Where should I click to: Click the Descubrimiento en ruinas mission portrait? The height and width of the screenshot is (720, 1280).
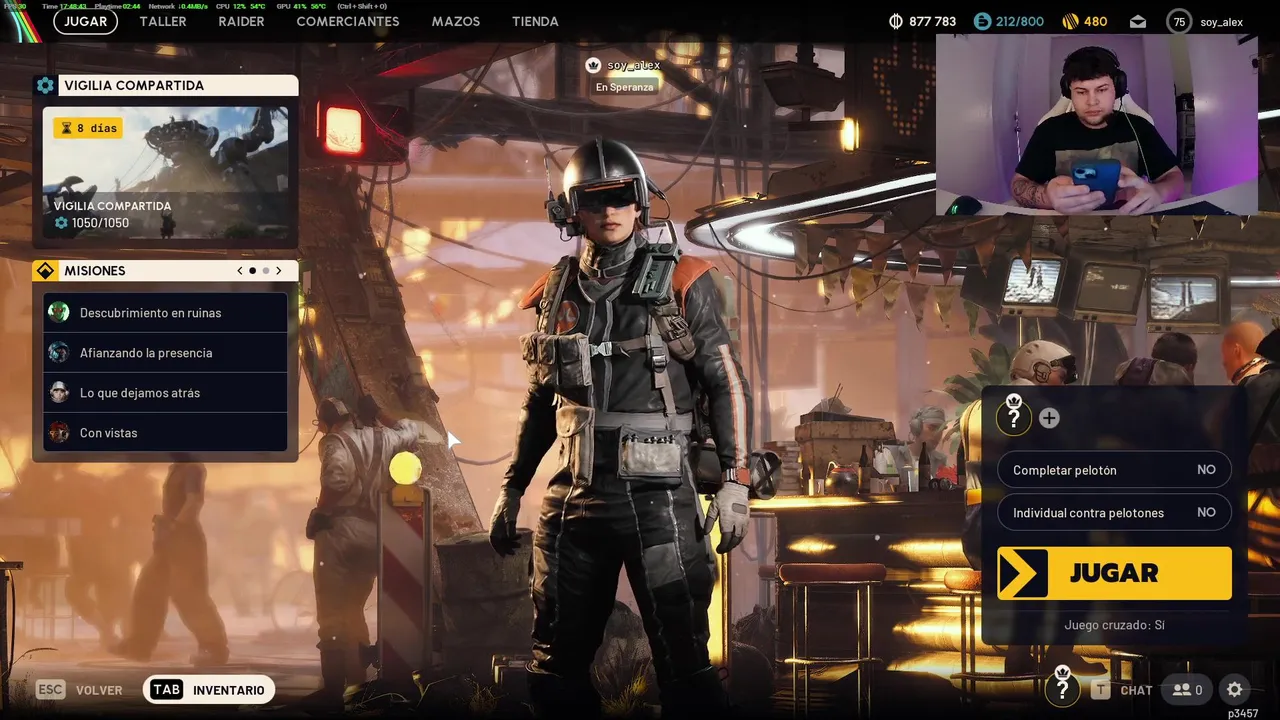click(x=59, y=312)
